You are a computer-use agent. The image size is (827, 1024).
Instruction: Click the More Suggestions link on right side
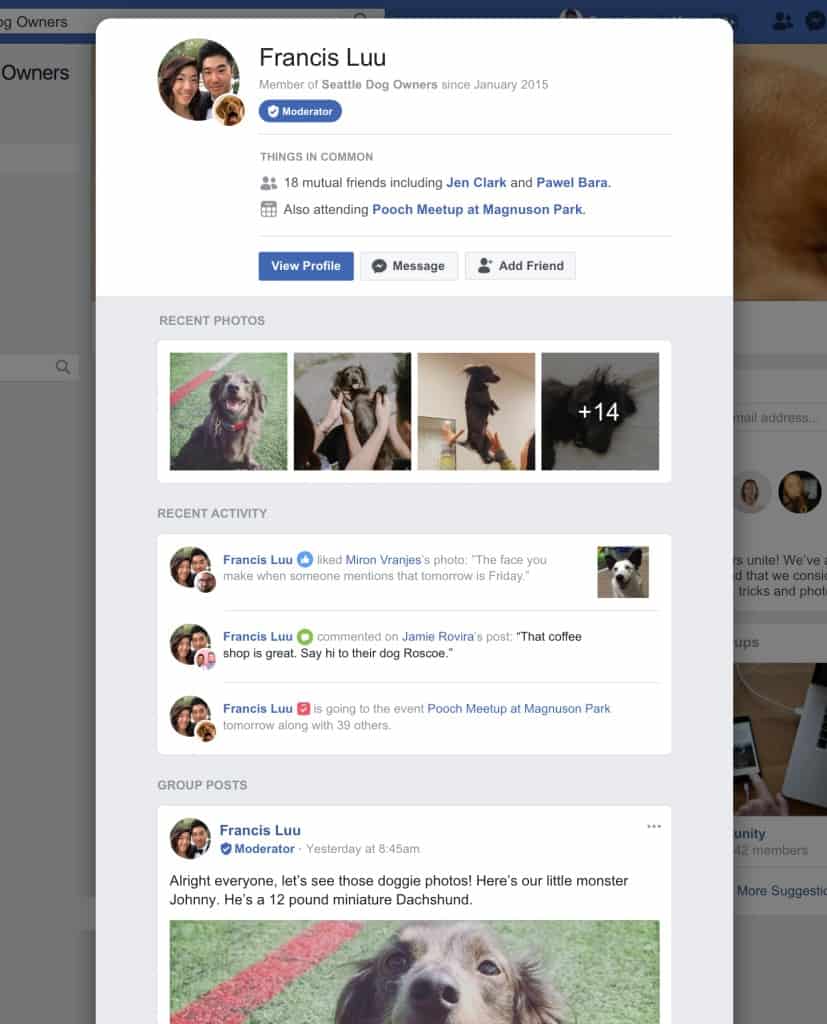tap(782, 891)
